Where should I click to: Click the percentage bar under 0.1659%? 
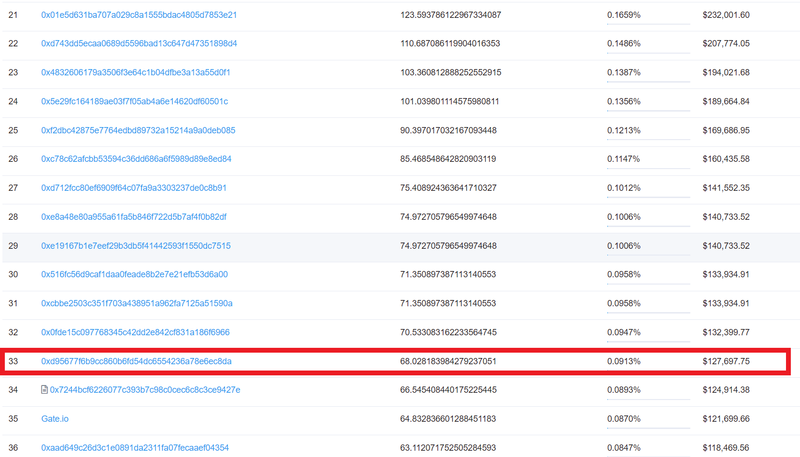click(648, 24)
